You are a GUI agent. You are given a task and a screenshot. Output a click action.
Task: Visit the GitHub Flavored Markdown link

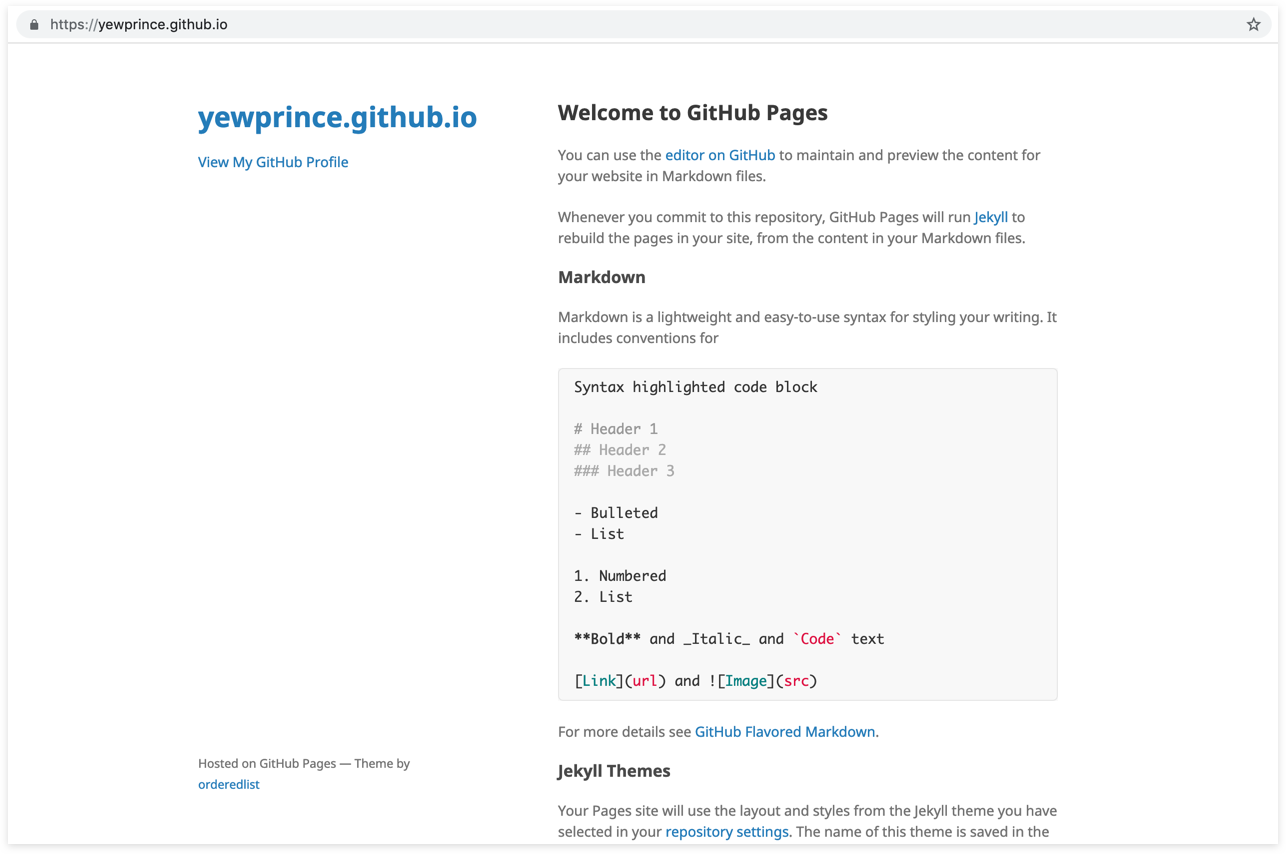[785, 731]
